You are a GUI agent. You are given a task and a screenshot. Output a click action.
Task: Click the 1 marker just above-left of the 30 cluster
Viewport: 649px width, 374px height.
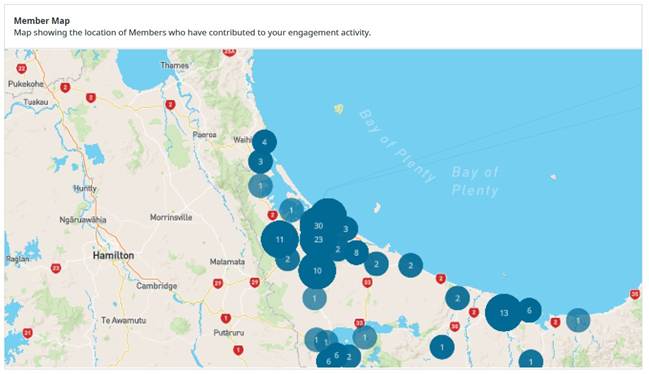291,210
